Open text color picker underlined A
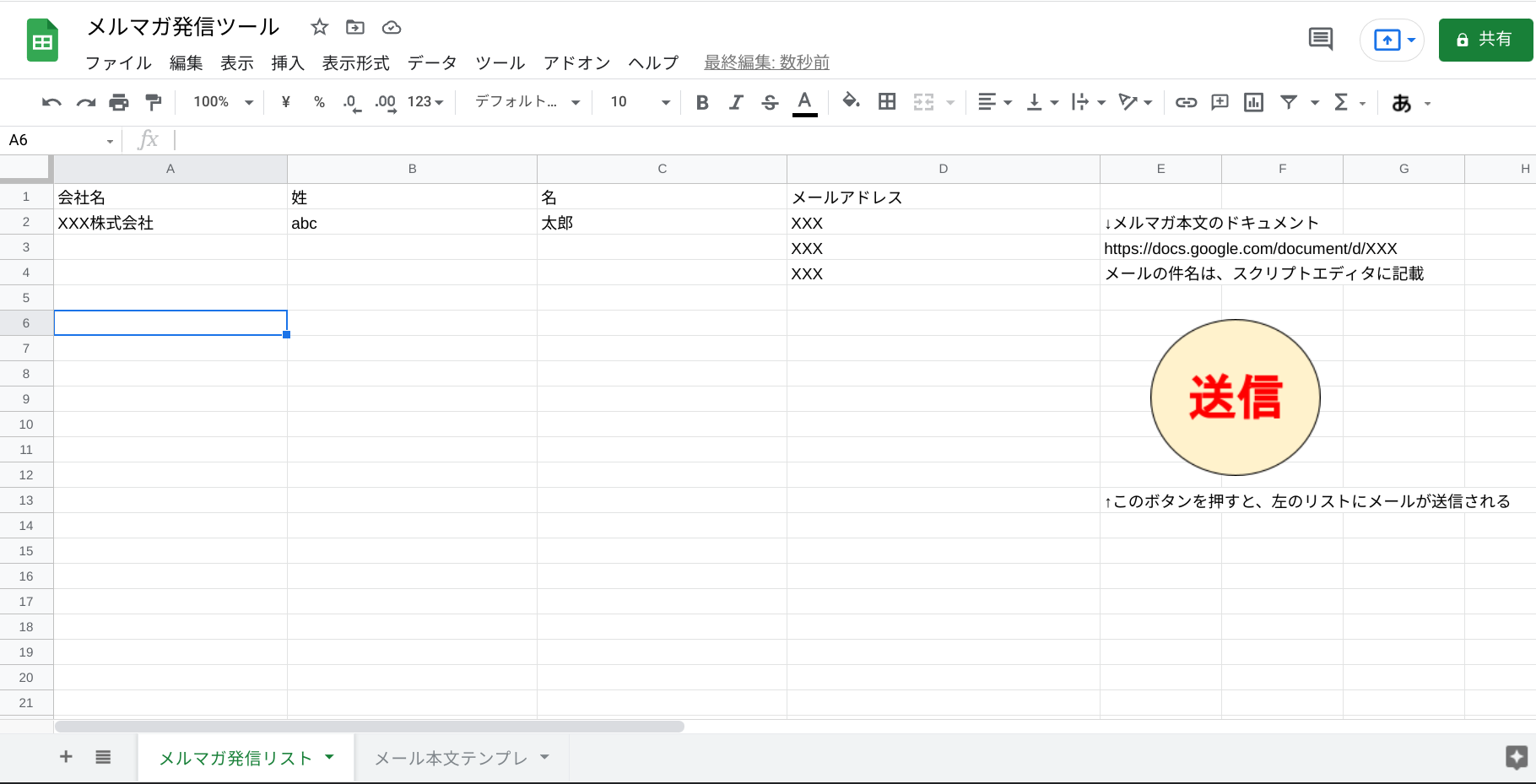This screenshot has height=784, width=1536. point(805,102)
